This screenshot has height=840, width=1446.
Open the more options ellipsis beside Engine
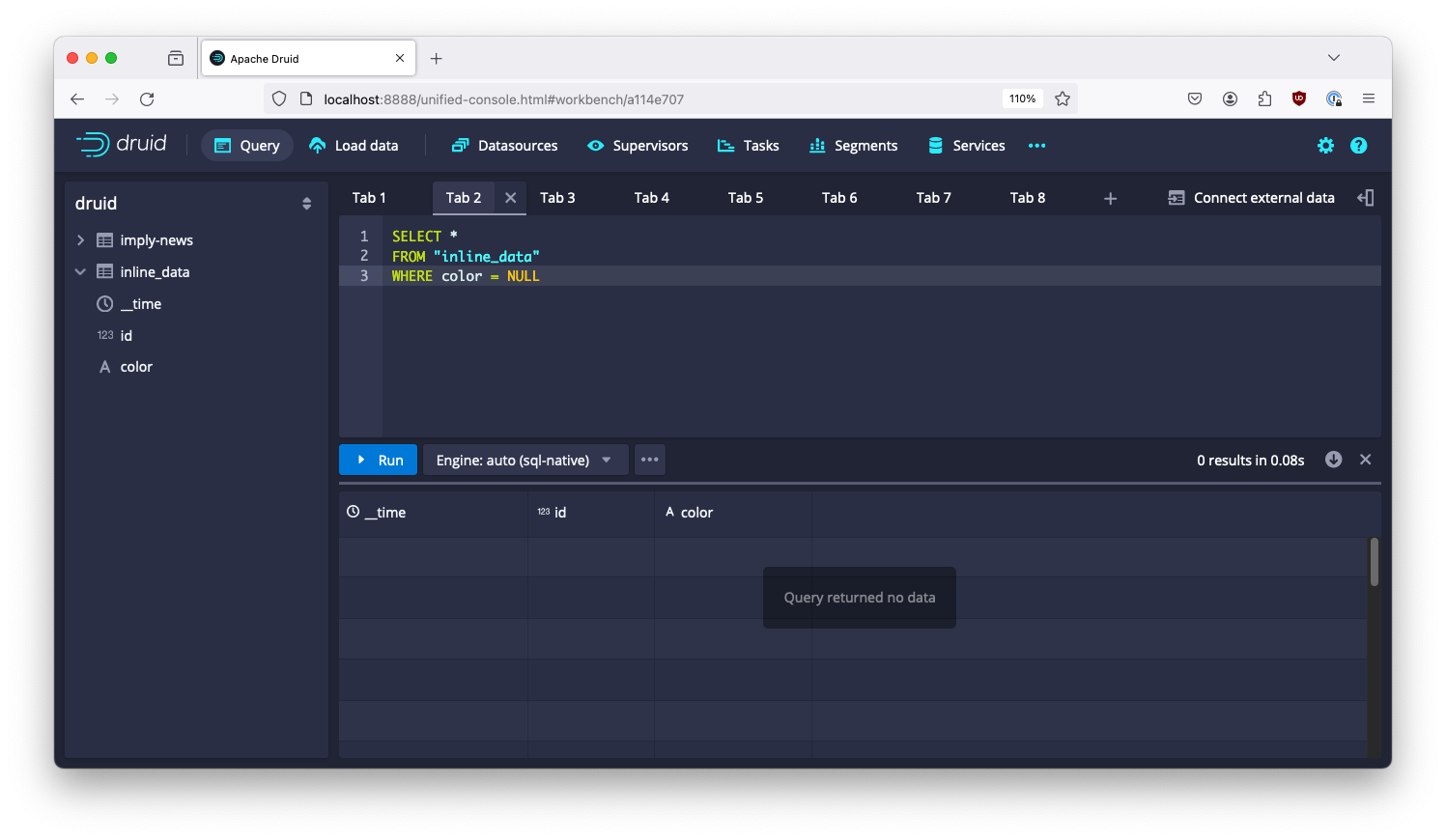pos(649,460)
